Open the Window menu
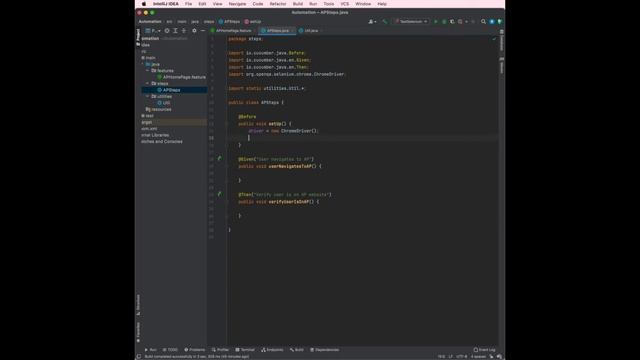This screenshot has height=360, width=640. click(x=363, y=4)
